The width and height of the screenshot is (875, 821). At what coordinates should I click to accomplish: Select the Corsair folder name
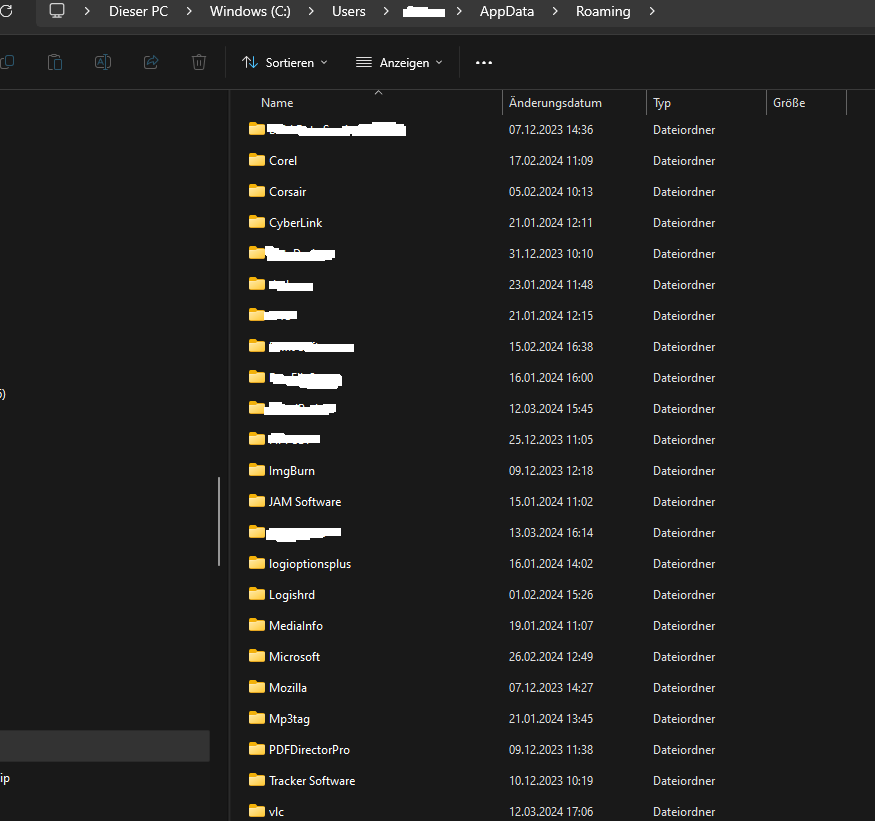coord(287,191)
